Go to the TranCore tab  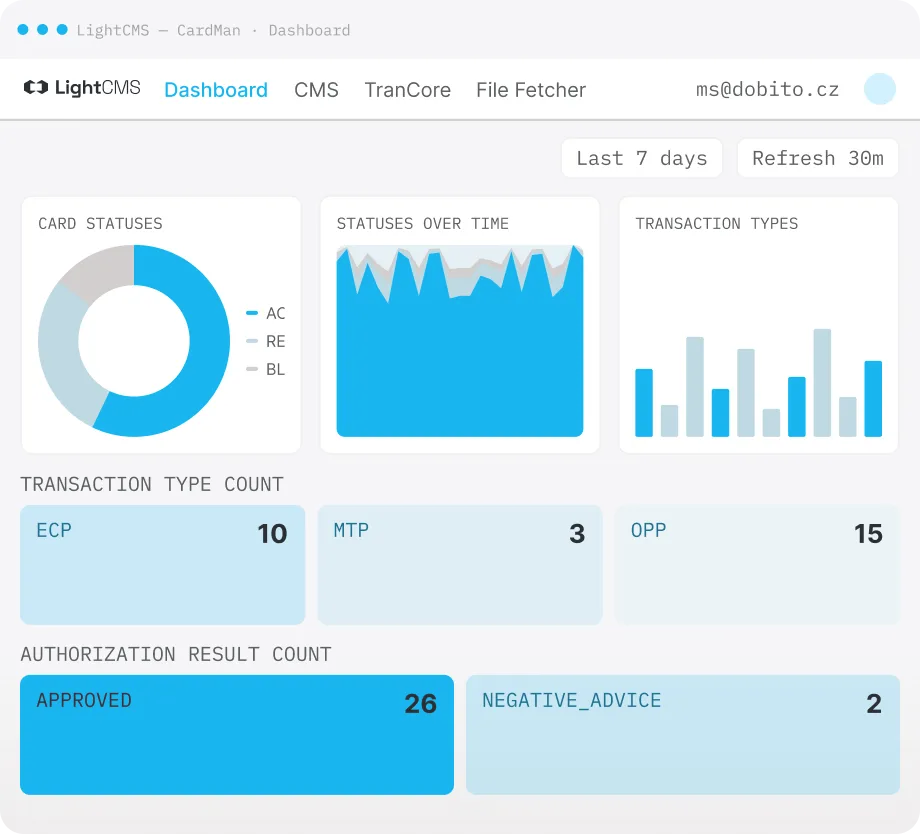click(407, 90)
